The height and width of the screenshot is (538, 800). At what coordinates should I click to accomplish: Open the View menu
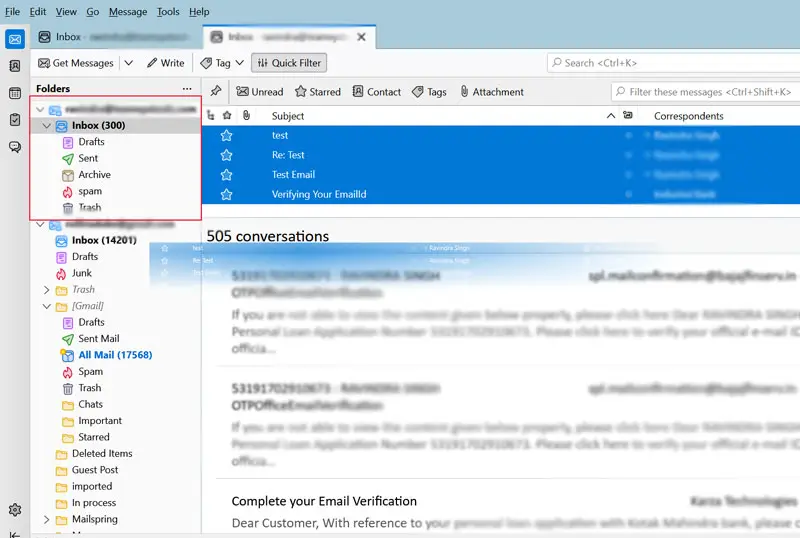[66, 12]
